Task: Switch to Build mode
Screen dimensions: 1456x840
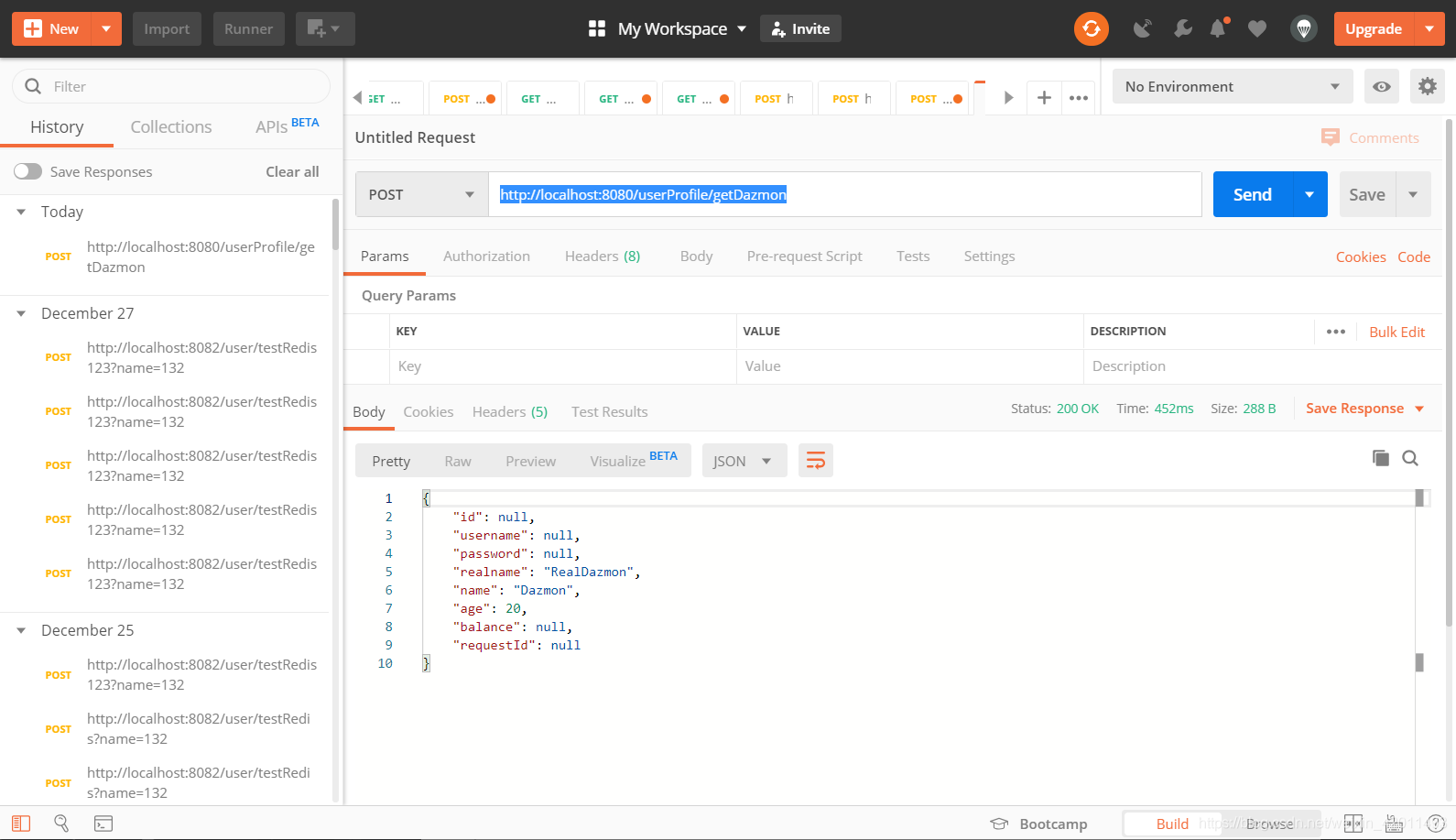Action: click(1172, 824)
